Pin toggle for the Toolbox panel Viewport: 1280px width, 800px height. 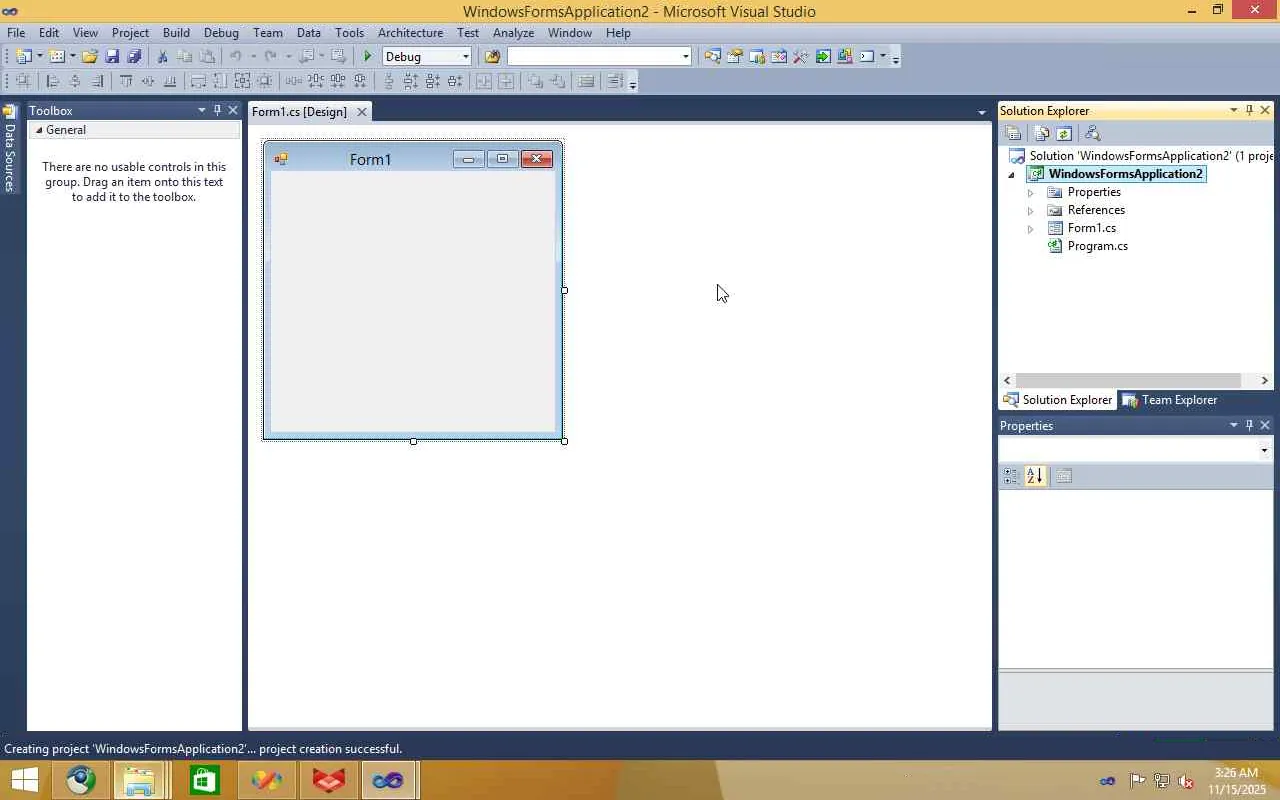tap(217, 110)
